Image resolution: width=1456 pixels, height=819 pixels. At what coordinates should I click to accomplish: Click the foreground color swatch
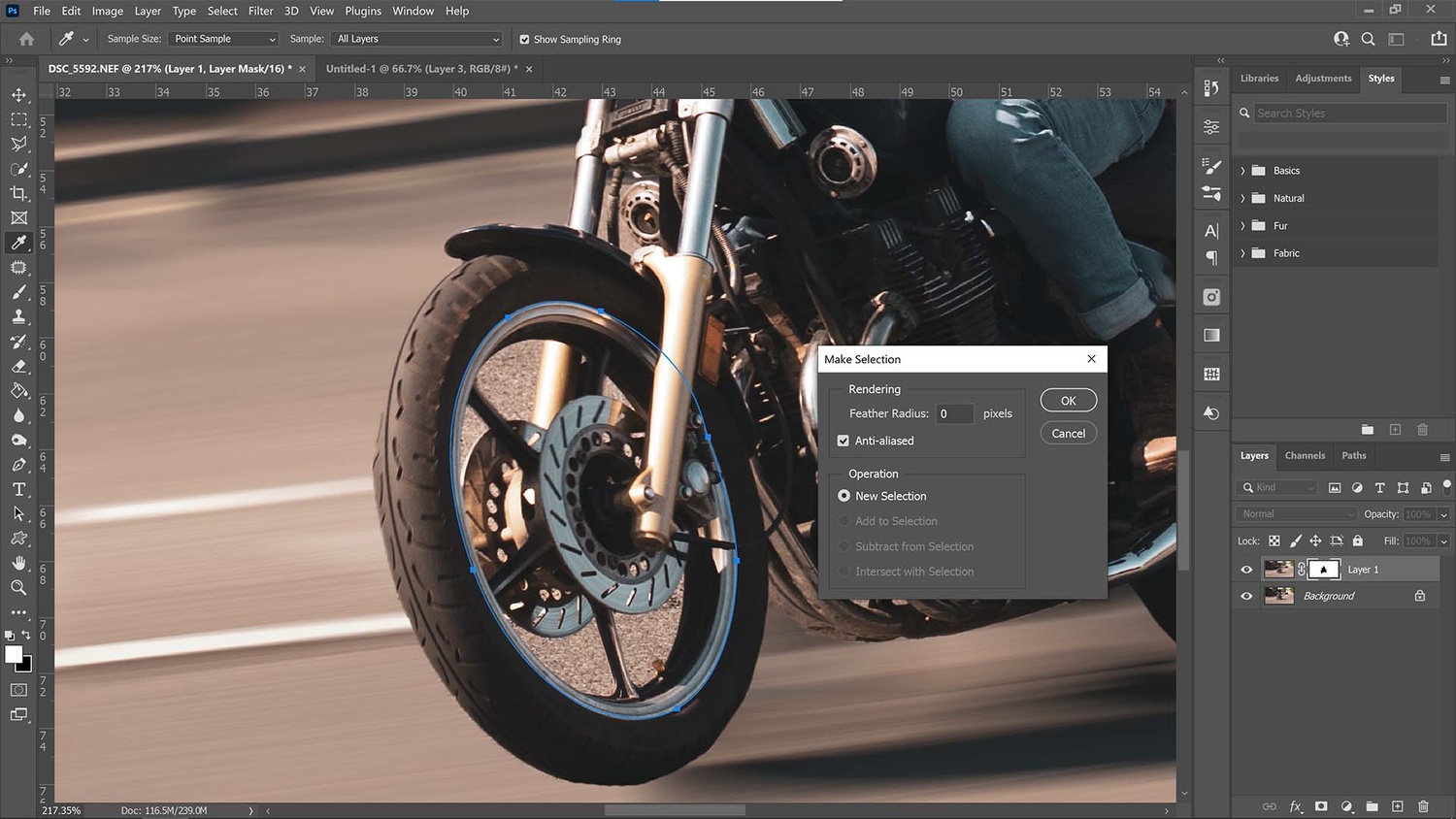(x=13, y=655)
